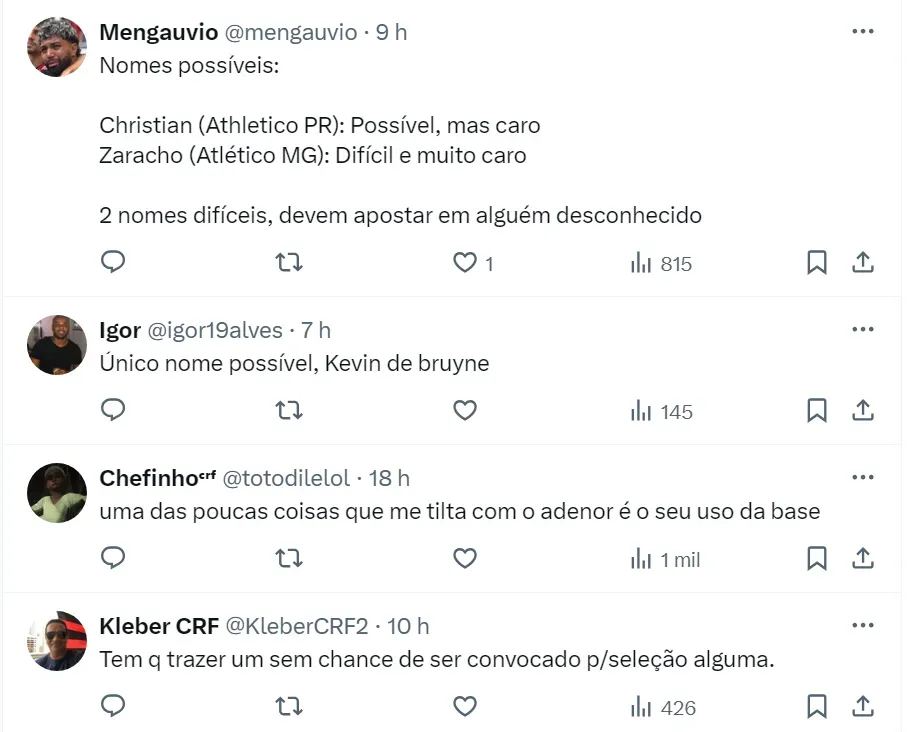This screenshot has height=732, width=918.
Task: Reply to Mengauvio's tweet
Action: coord(114,263)
